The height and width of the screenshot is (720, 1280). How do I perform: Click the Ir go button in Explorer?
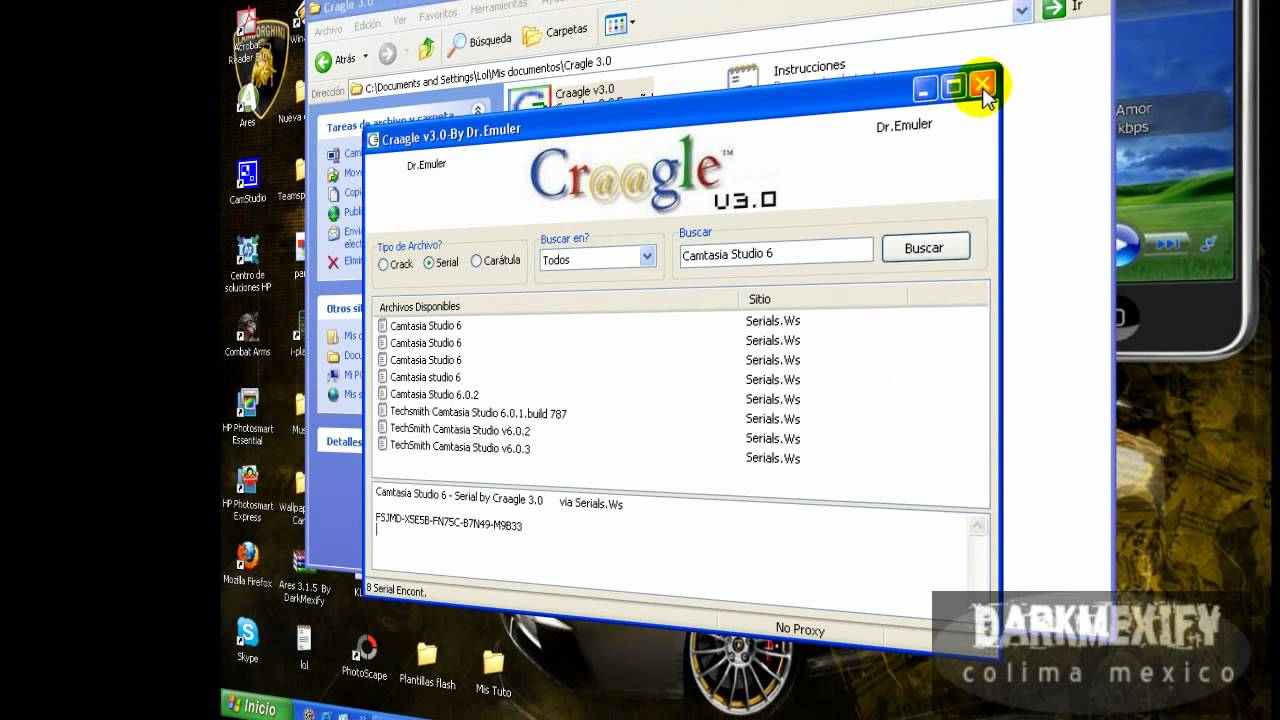point(1062,8)
